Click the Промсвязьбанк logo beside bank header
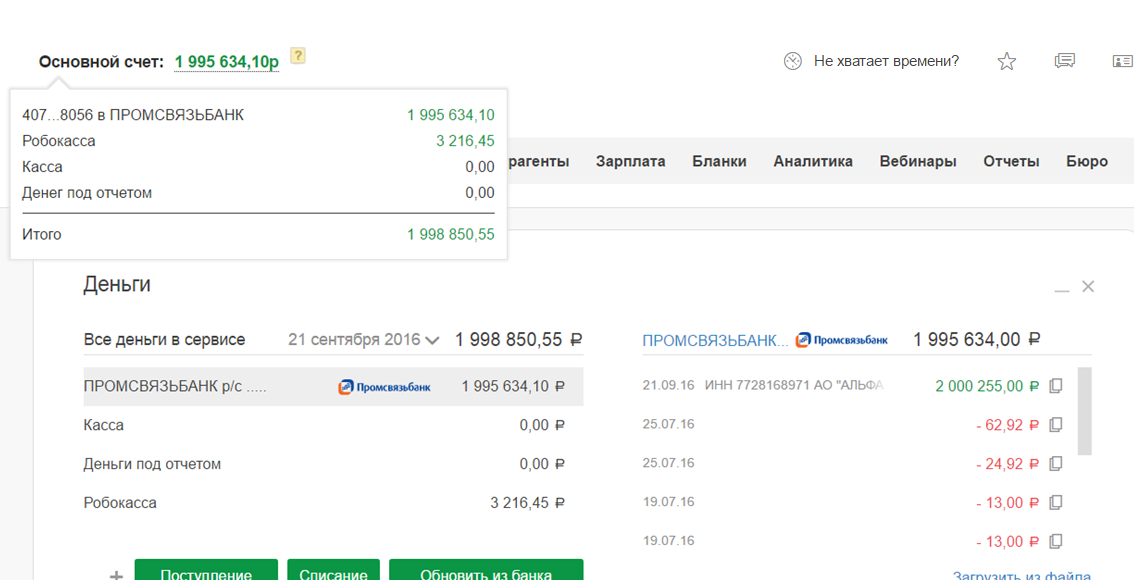This screenshot has height=580, width=1134. coord(842,339)
